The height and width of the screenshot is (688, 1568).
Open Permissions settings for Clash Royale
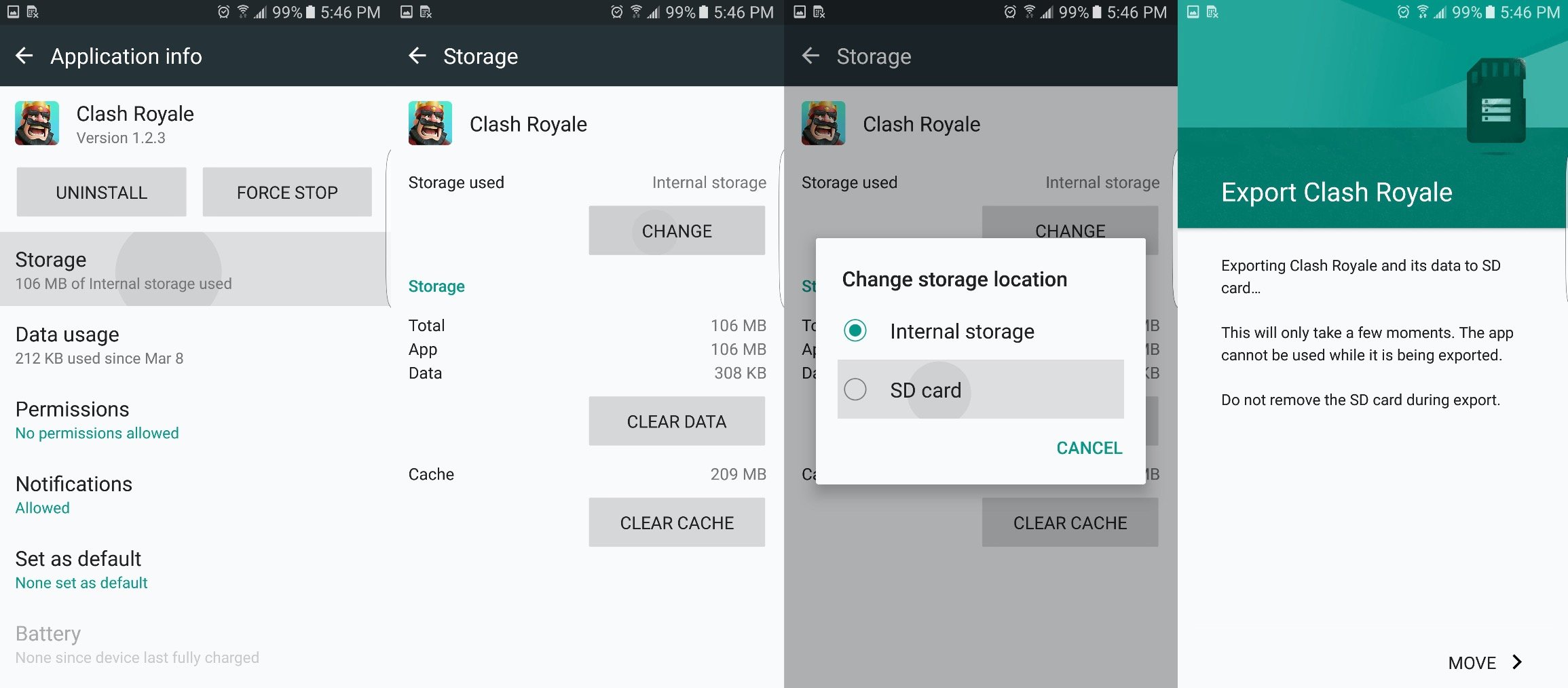(195, 419)
